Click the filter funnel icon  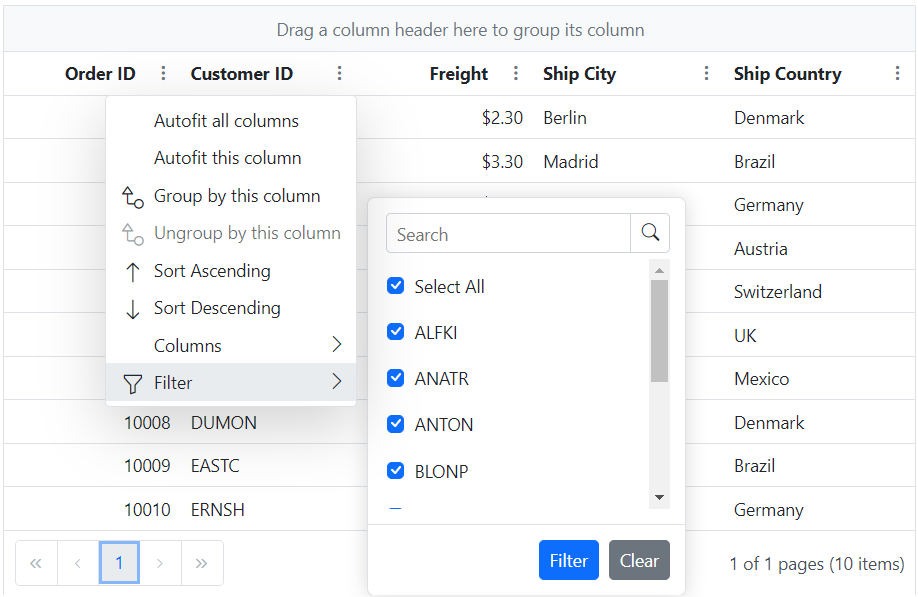(133, 383)
